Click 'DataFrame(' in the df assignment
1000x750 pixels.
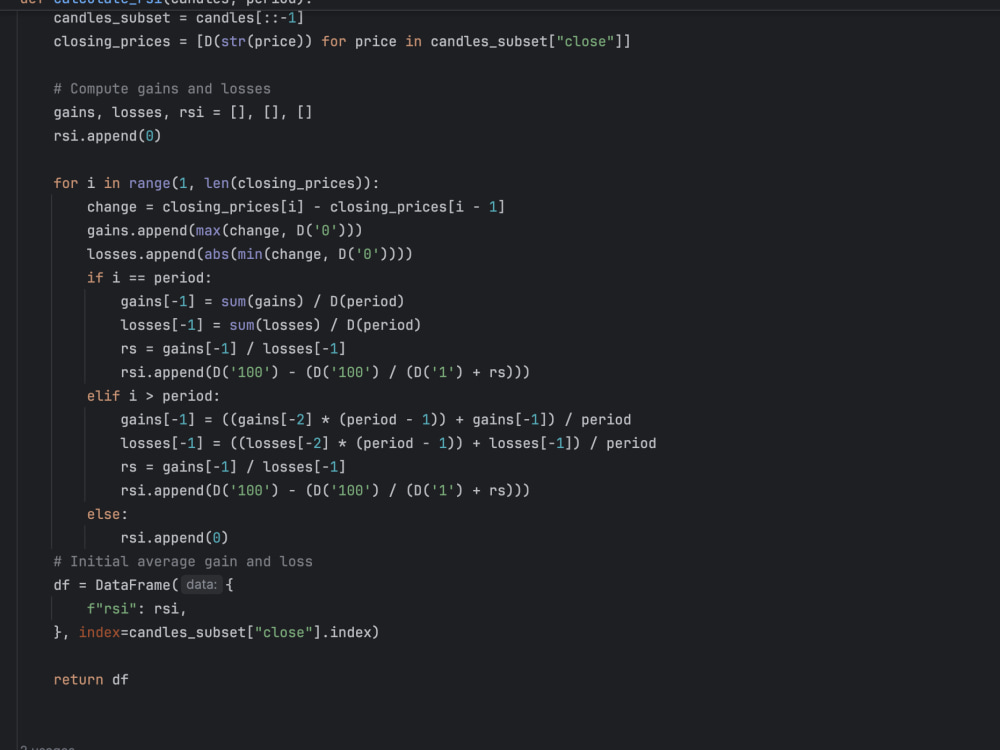[x=136, y=585]
